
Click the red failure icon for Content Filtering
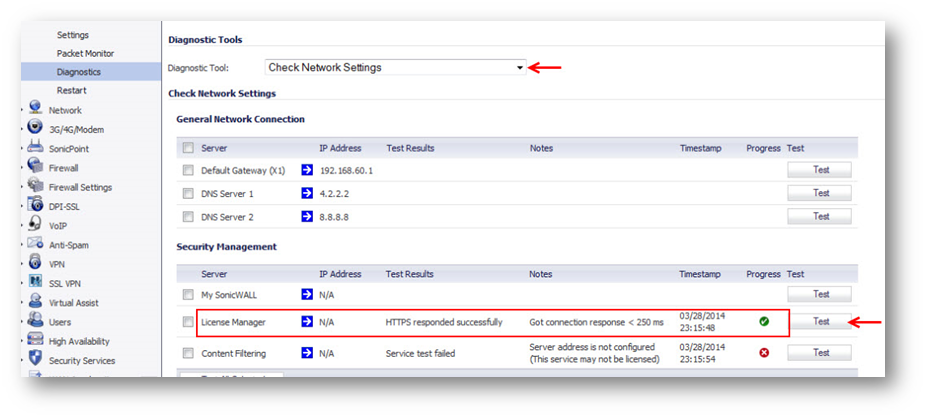764,353
